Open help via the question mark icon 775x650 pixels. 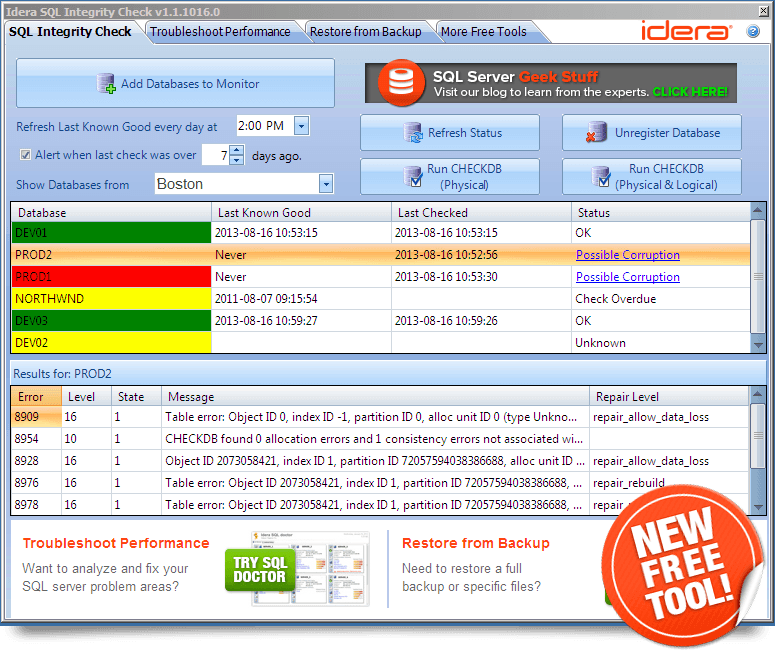tap(753, 31)
